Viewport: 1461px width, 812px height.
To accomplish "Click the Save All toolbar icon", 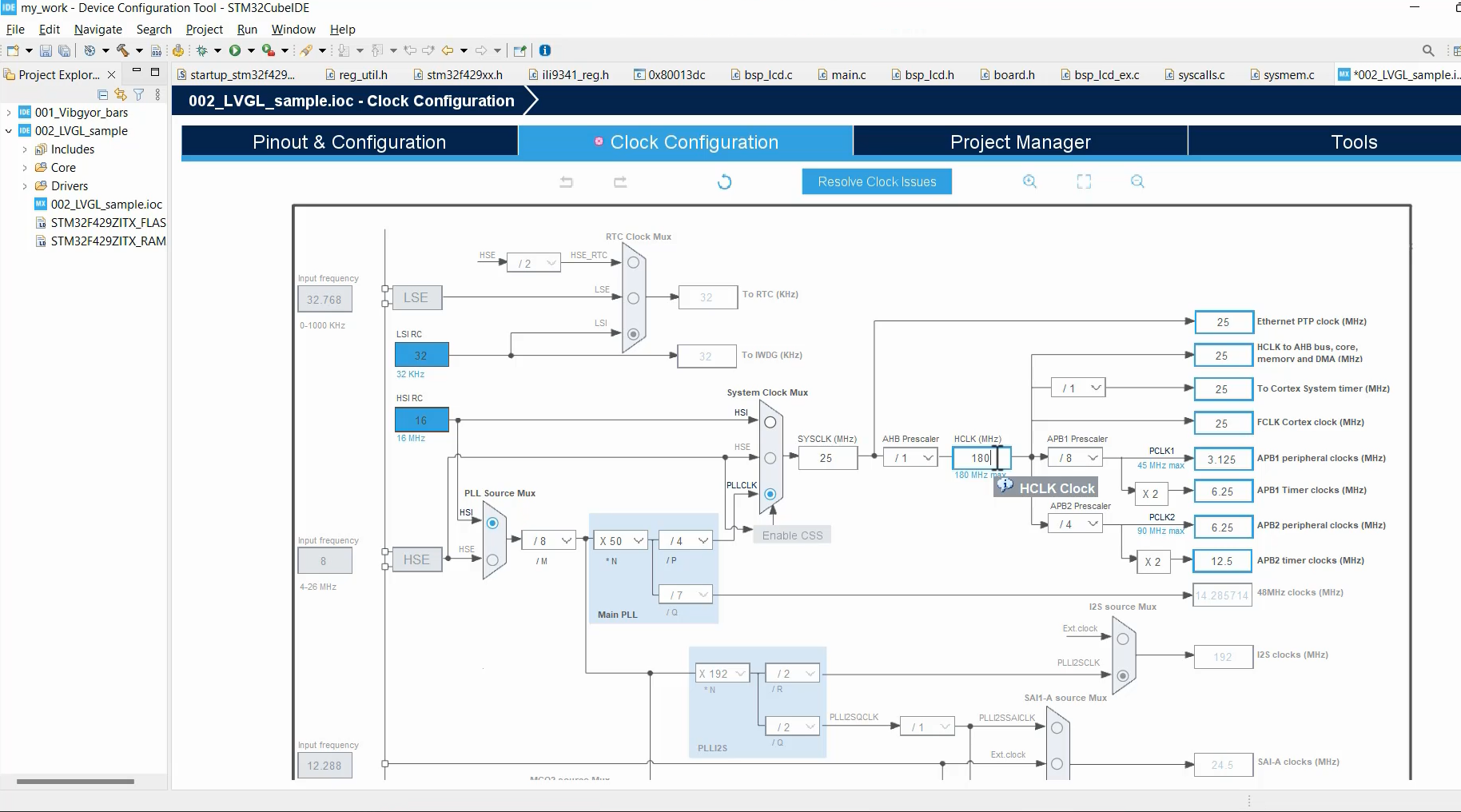I will [64, 50].
